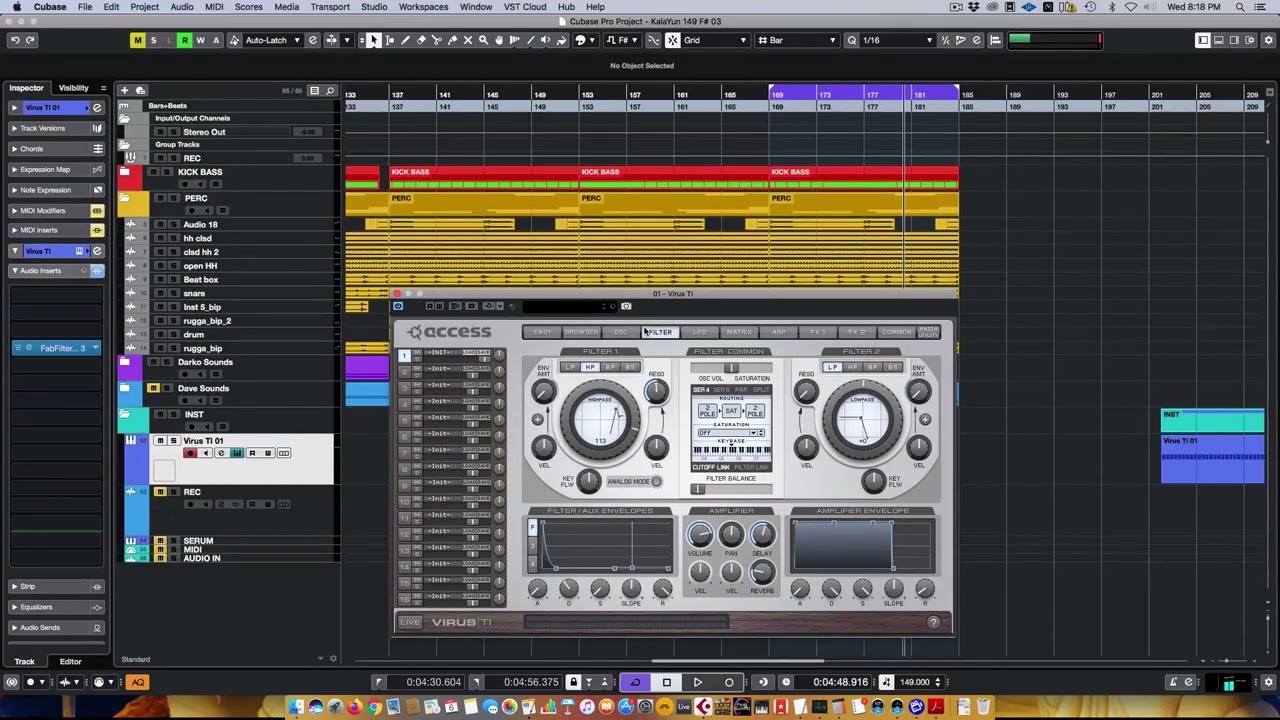Toggle the Cycle loop button

[635, 682]
